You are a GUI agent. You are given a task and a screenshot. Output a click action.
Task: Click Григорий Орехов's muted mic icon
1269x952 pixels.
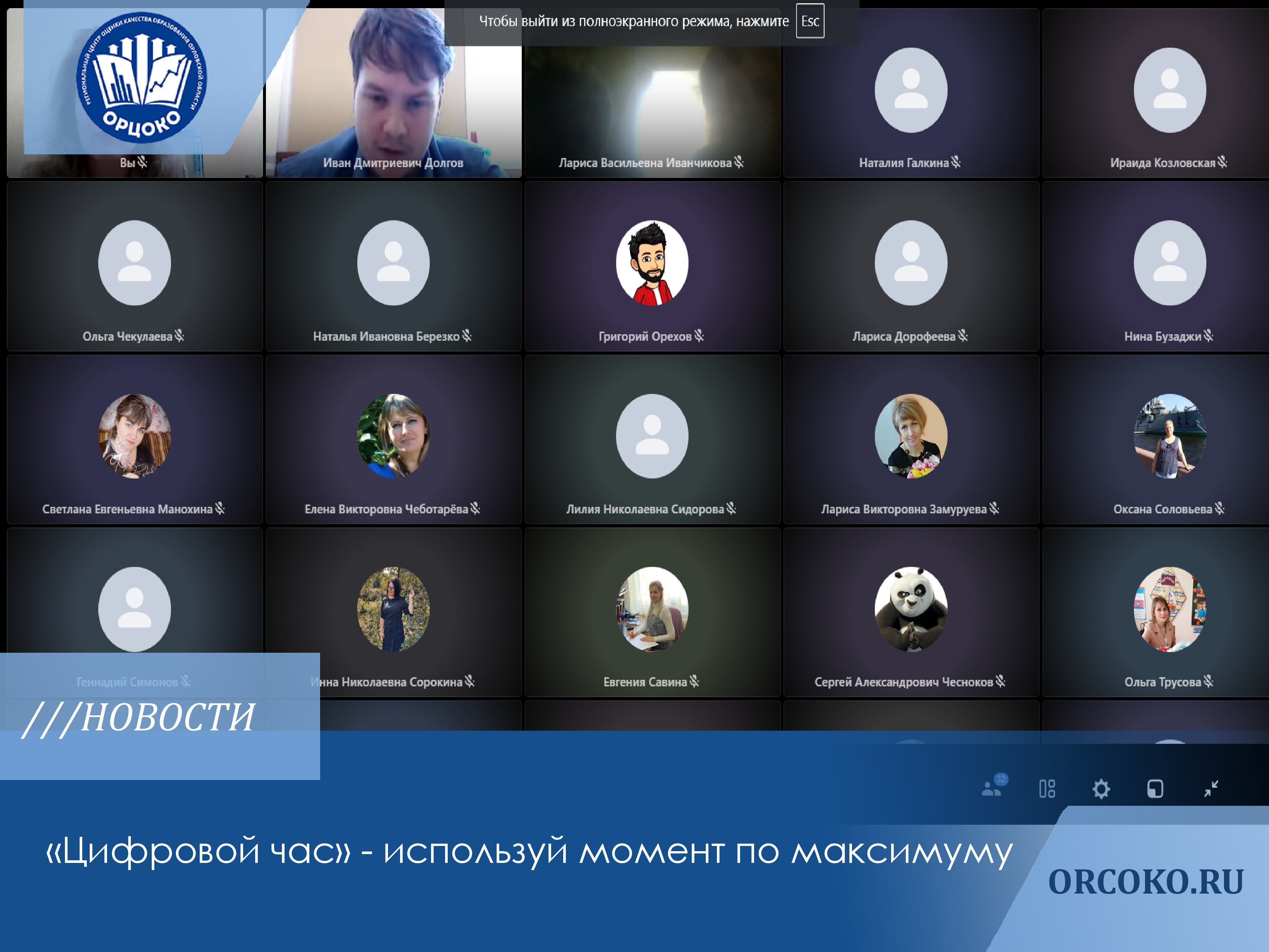[699, 336]
